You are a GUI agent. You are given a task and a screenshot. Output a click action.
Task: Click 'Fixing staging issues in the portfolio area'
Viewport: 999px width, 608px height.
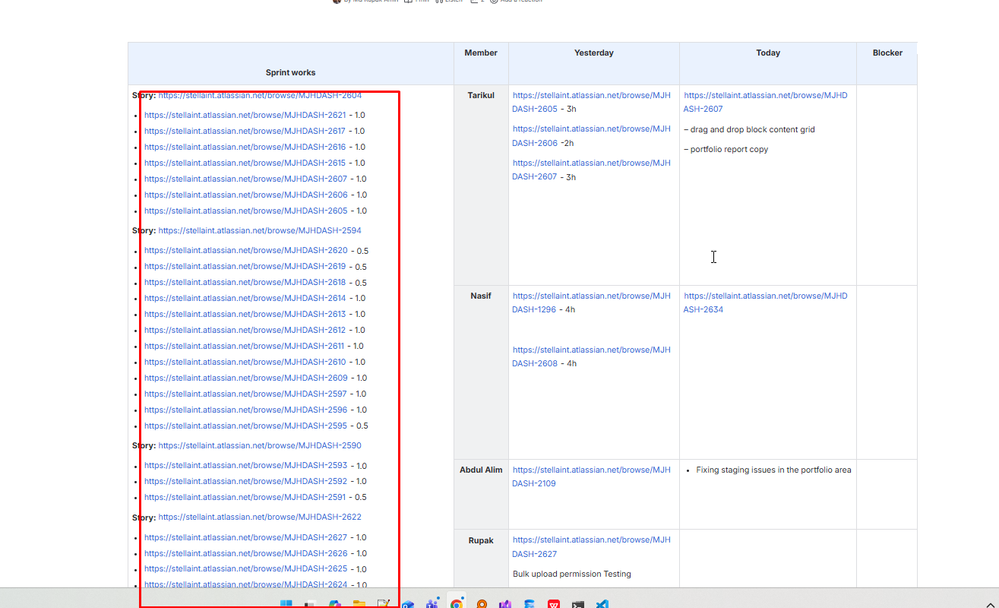(773, 470)
